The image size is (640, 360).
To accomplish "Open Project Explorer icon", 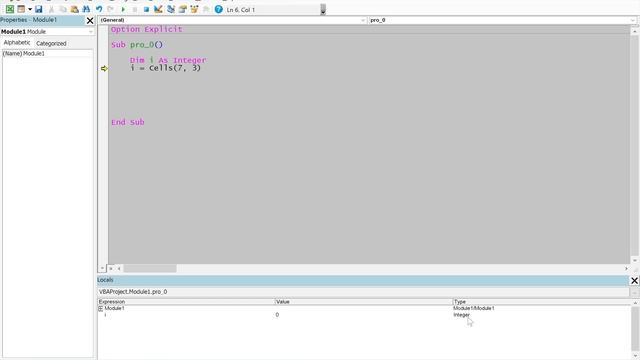I will 171,9.
